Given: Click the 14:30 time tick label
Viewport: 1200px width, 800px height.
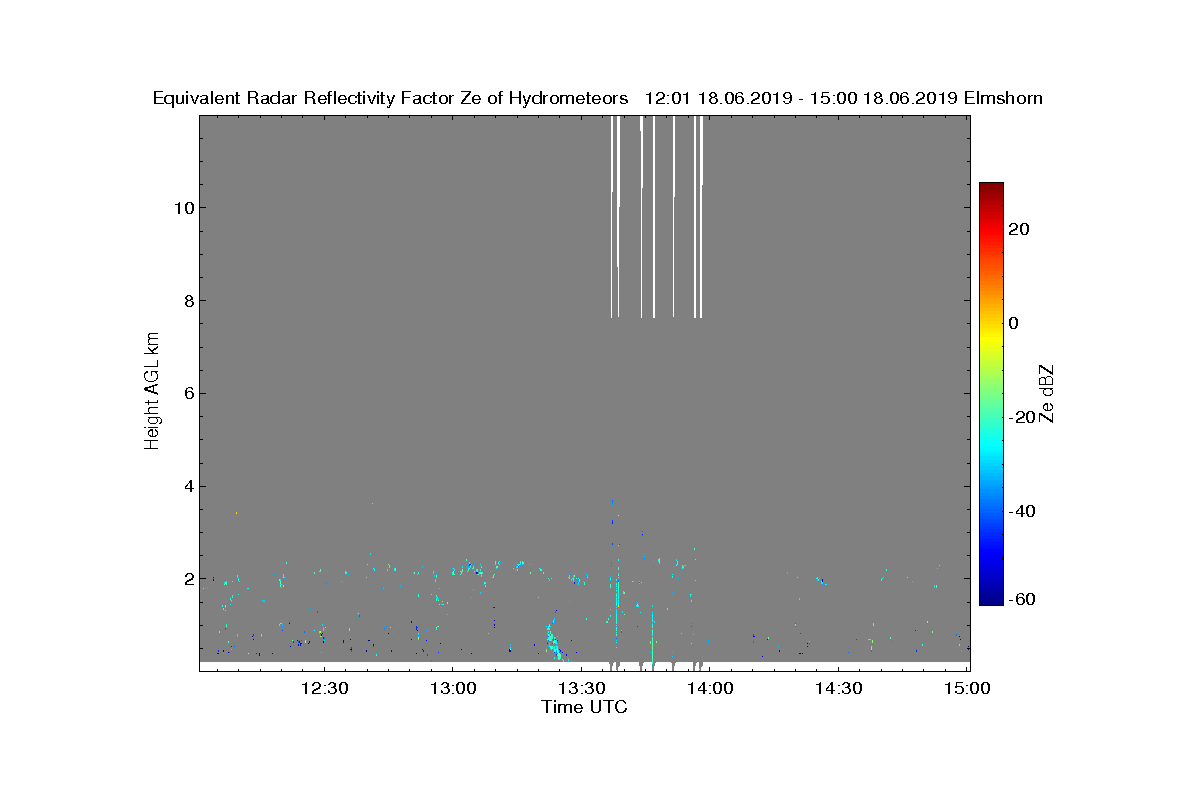Looking at the screenshot, I should click(x=839, y=688).
